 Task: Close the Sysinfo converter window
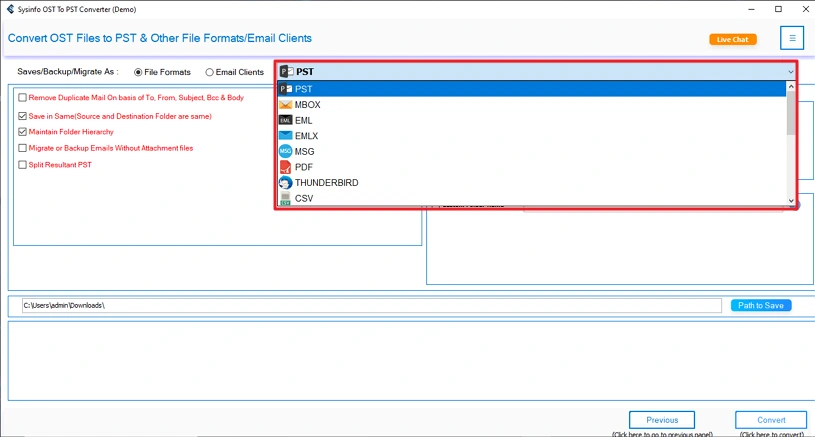click(805, 9)
